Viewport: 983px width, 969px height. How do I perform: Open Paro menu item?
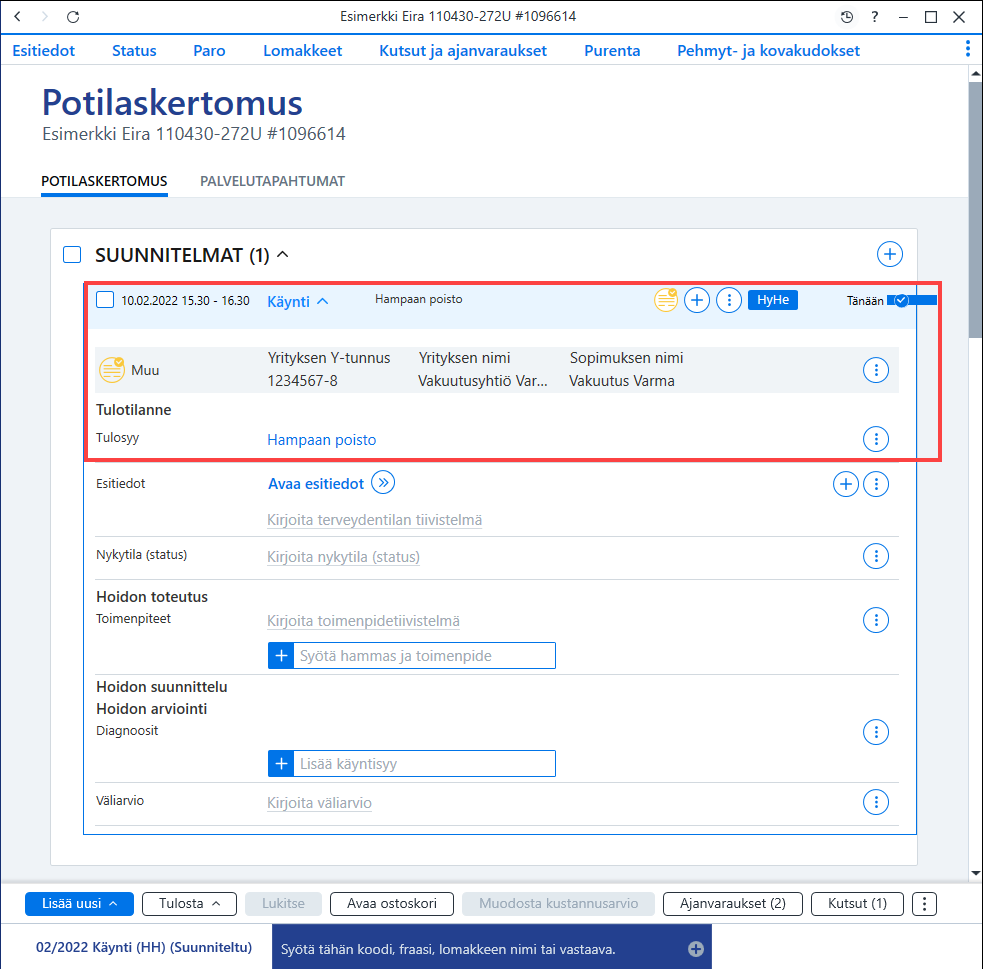tap(209, 51)
